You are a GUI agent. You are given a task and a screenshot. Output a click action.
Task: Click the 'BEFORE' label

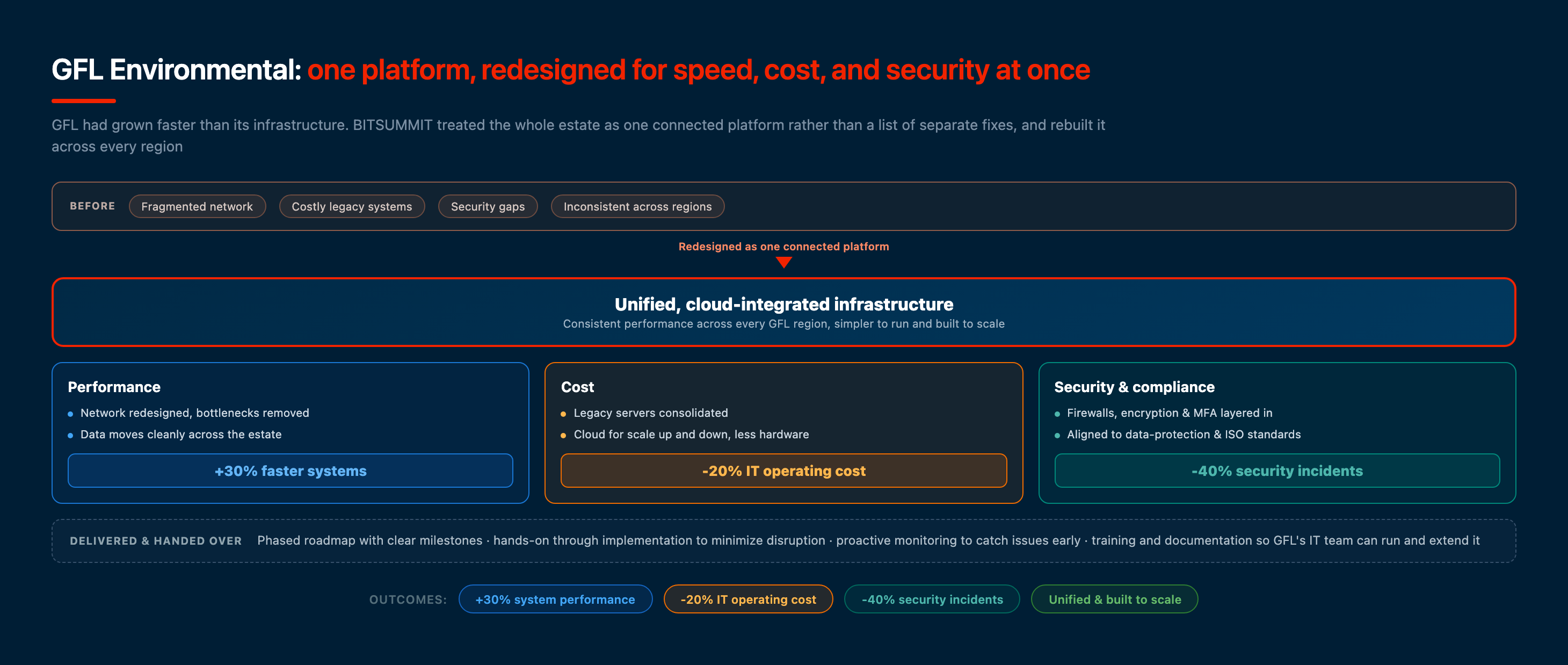click(92, 206)
